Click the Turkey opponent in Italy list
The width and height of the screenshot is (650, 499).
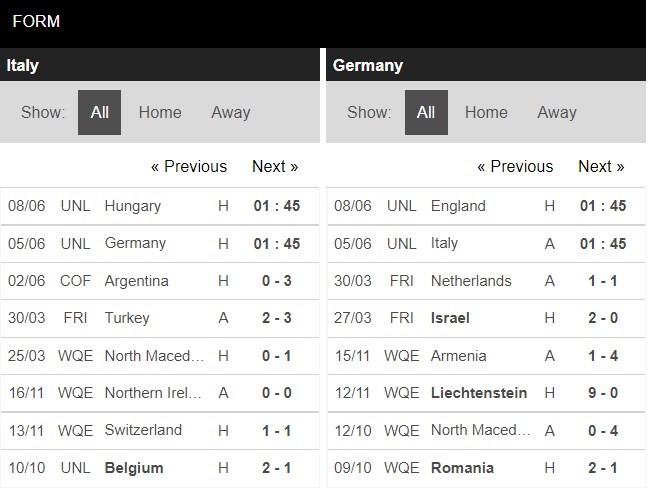(x=127, y=318)
